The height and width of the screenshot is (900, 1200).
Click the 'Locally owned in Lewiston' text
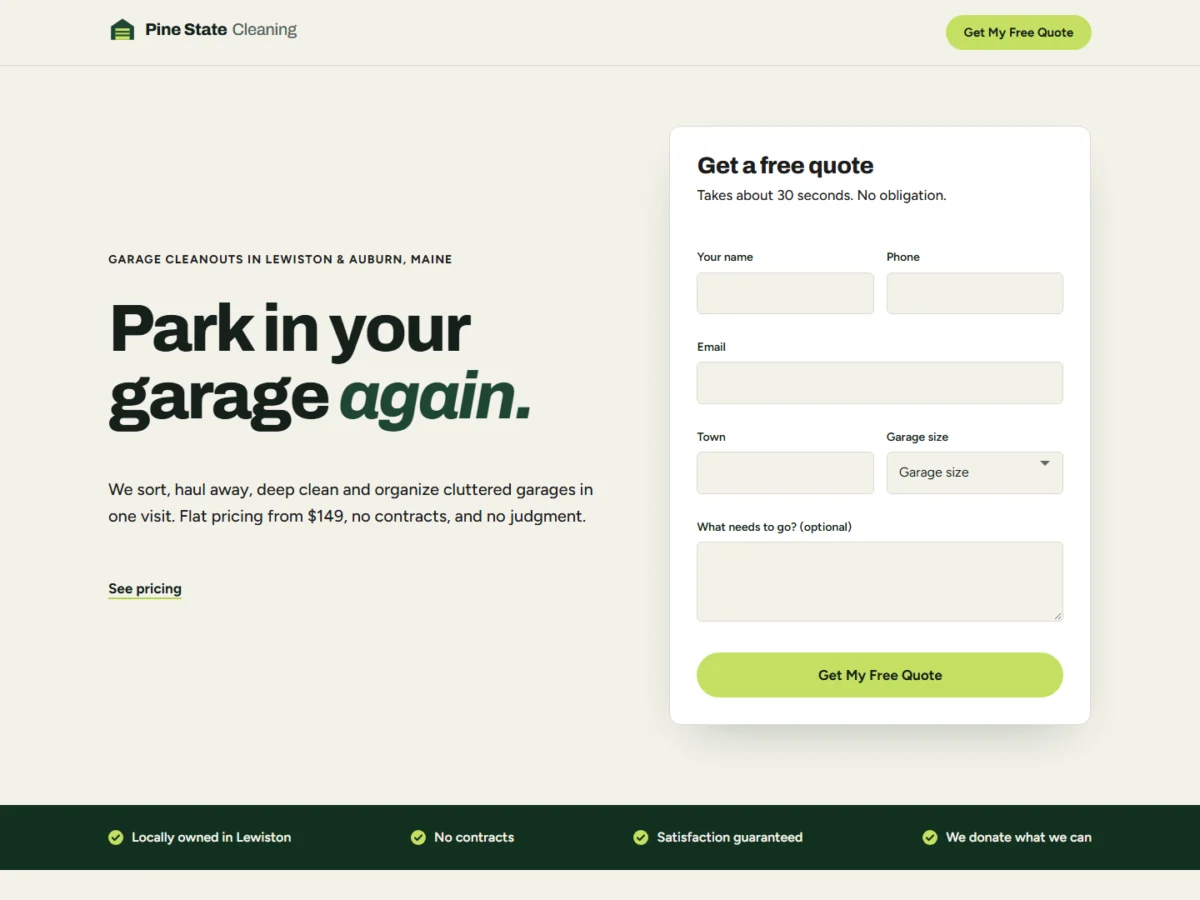[211, 837]
